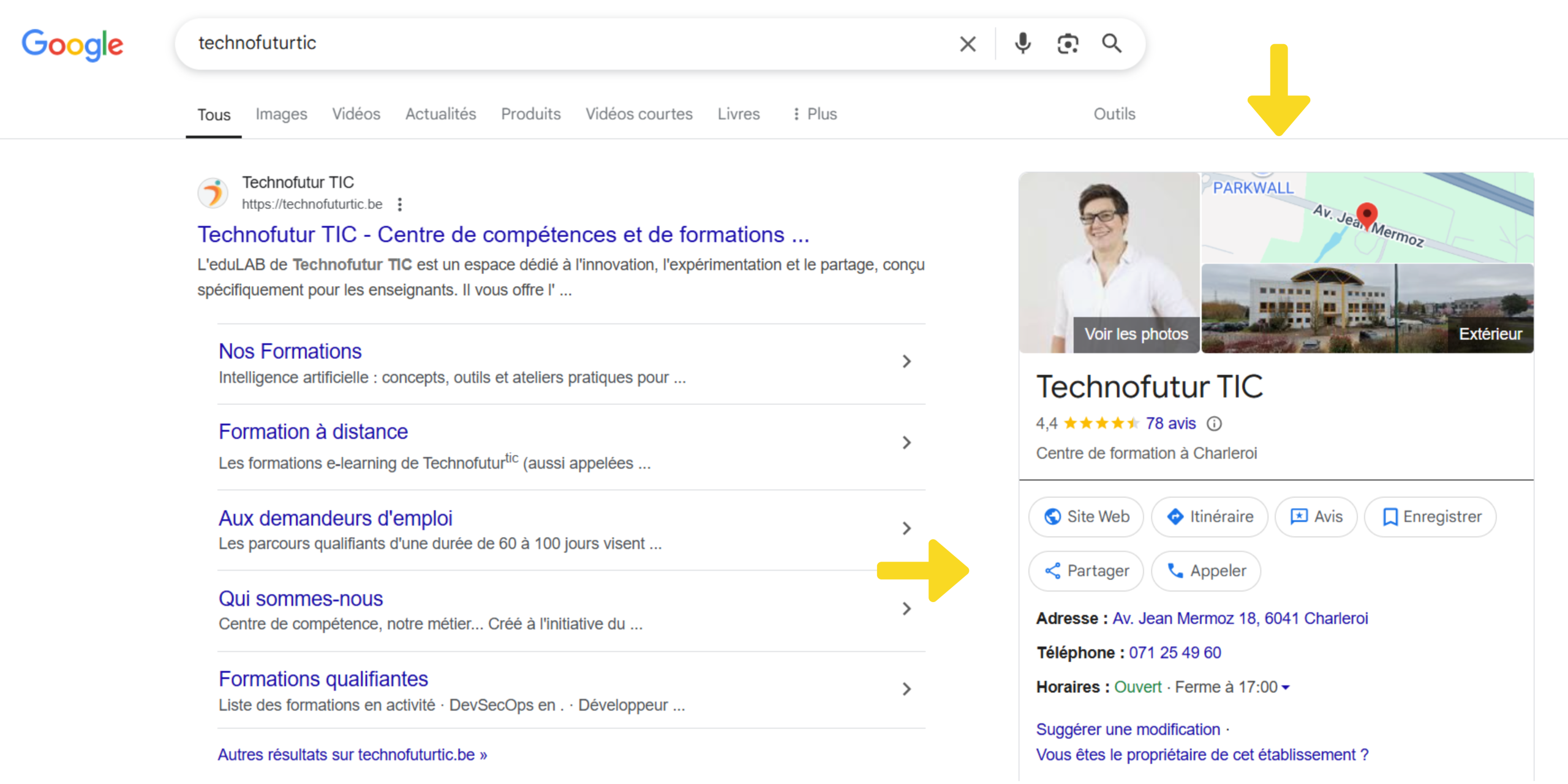1568x784 pixels.
Task: Select the Tous tab
Action: click(x=214, y=115)
